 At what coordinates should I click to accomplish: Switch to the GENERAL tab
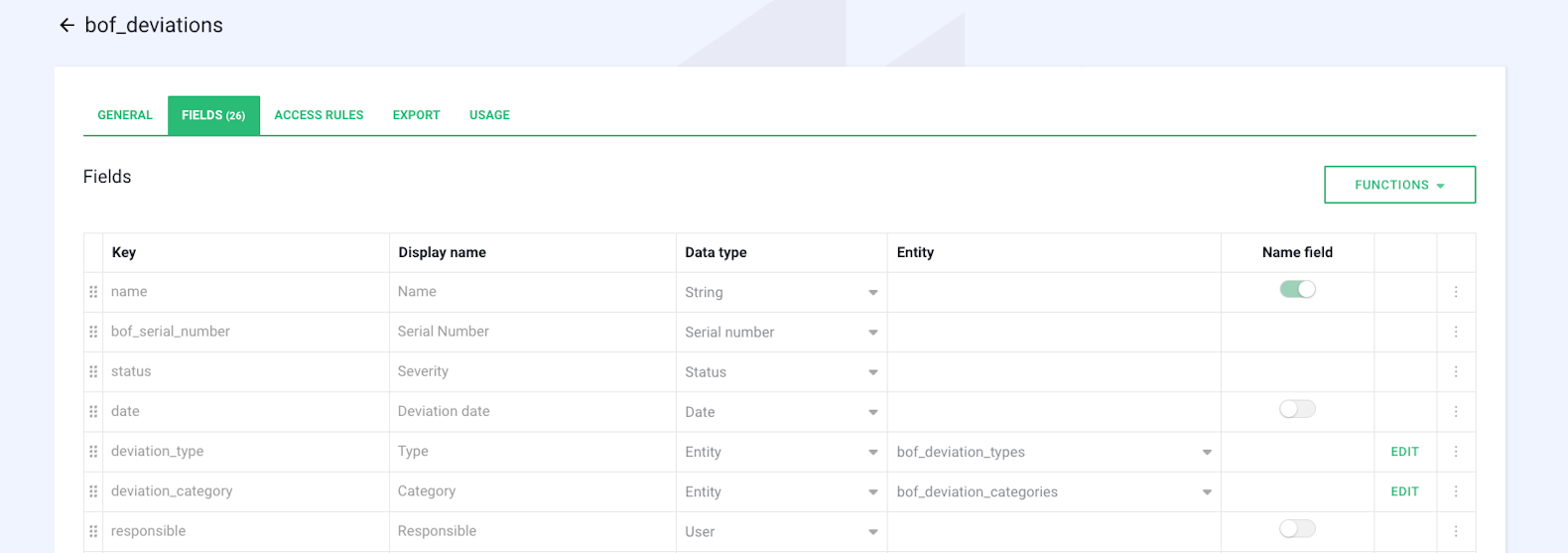coord(125,115)
